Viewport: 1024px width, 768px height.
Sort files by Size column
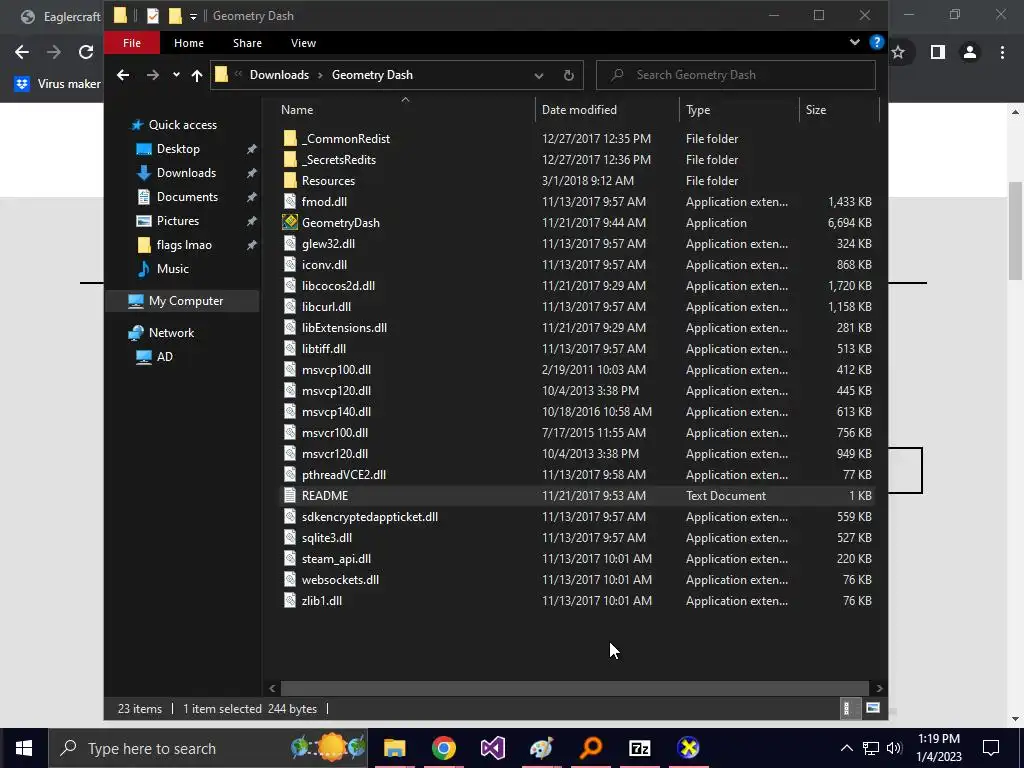pos(815,110)
